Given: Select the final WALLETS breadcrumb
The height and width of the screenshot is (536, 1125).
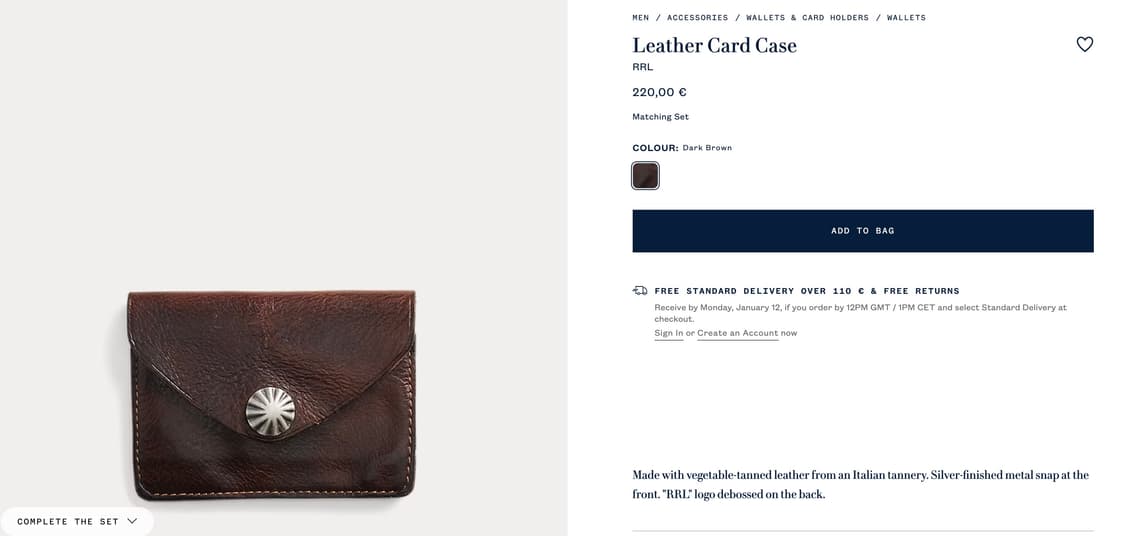Looking at the screenshot, I should pyautogui.click(x=906, y=17).
